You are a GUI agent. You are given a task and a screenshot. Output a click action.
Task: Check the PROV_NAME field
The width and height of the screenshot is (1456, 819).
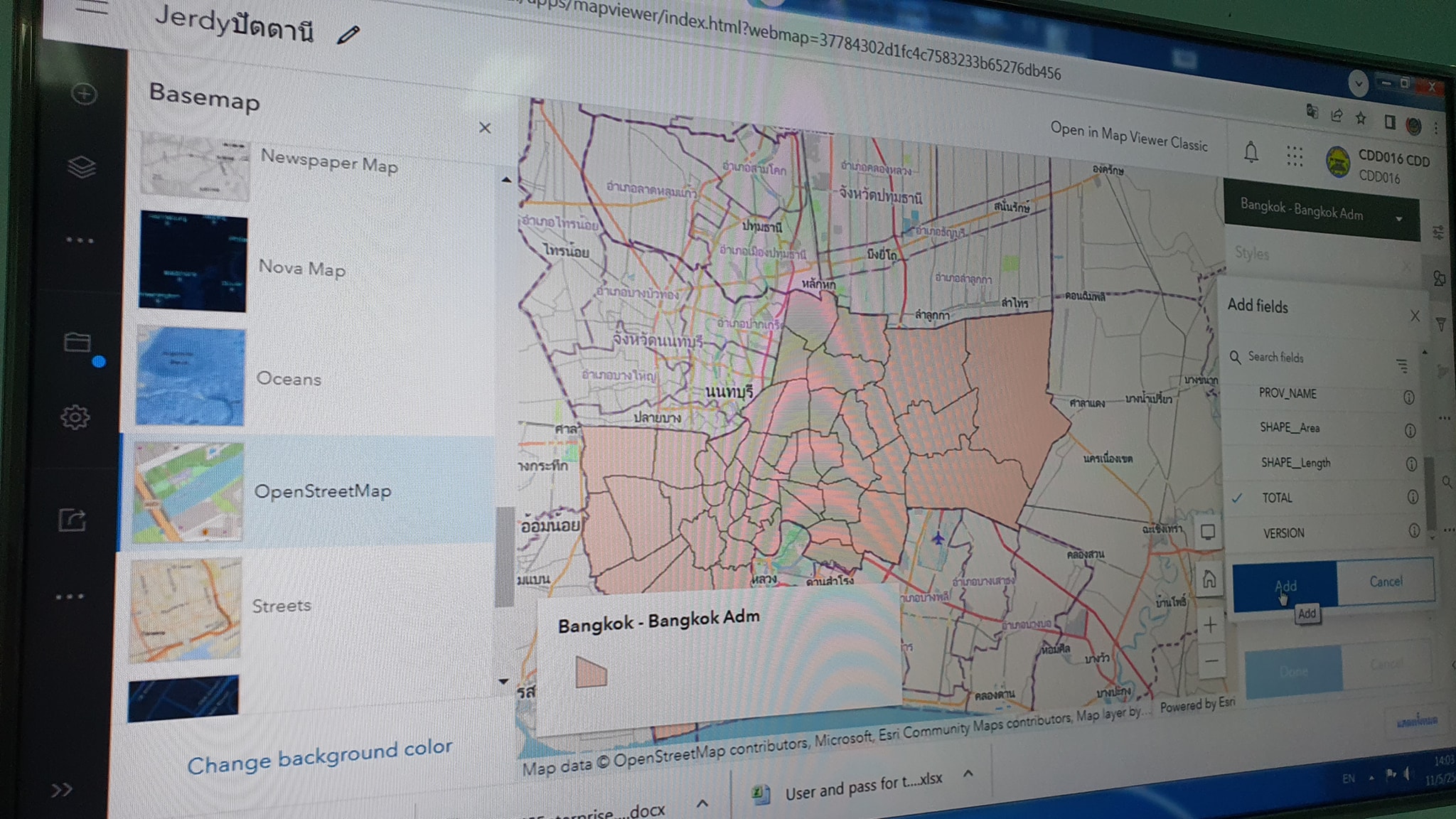[1287, 393]
